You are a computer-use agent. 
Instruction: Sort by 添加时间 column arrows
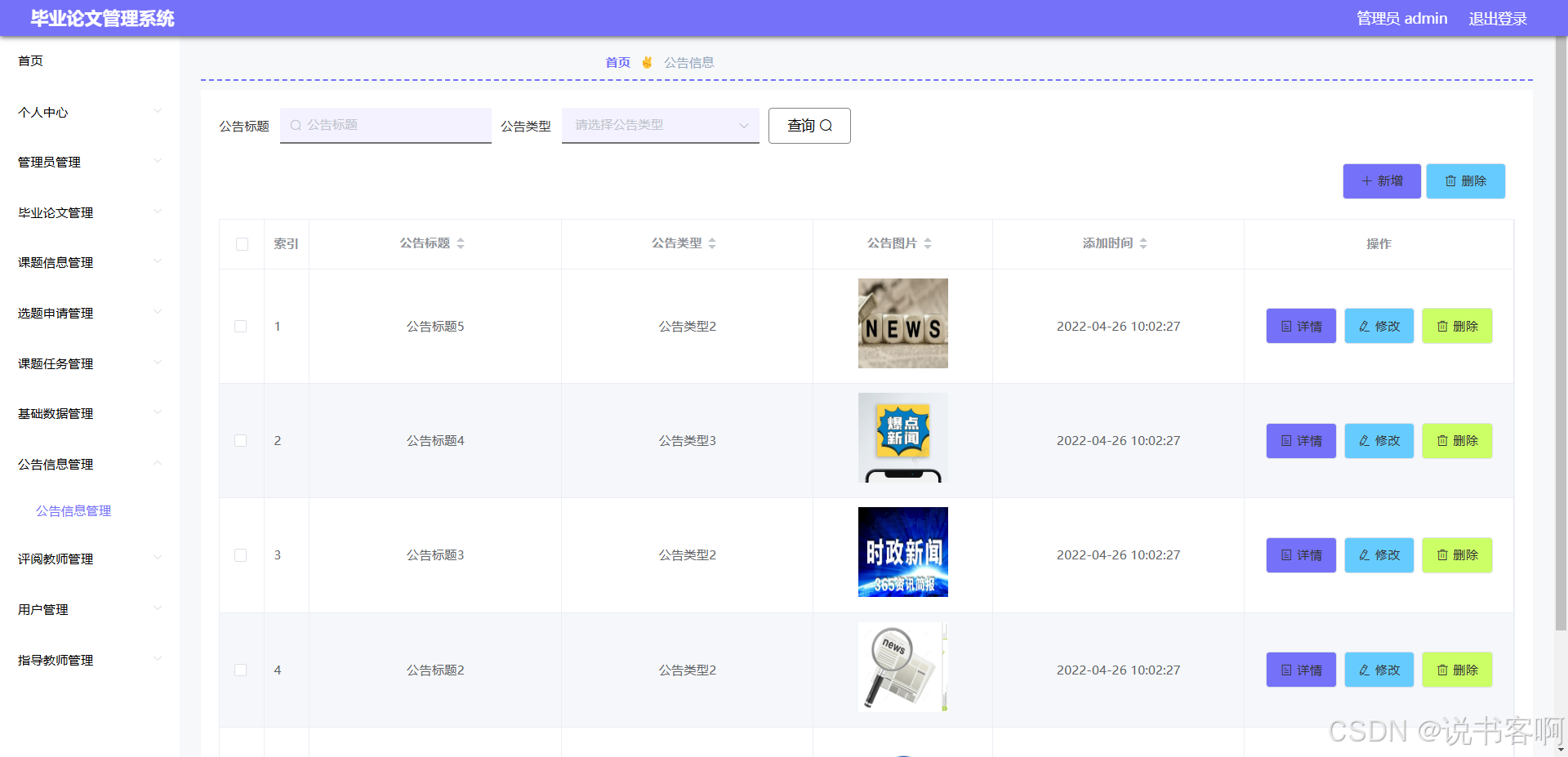pyautogui.click(x=1143, y=243)
